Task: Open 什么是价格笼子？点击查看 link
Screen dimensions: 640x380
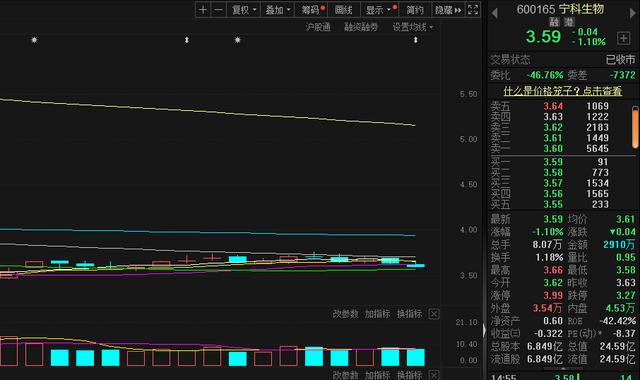Action: (x=562, y=91)
